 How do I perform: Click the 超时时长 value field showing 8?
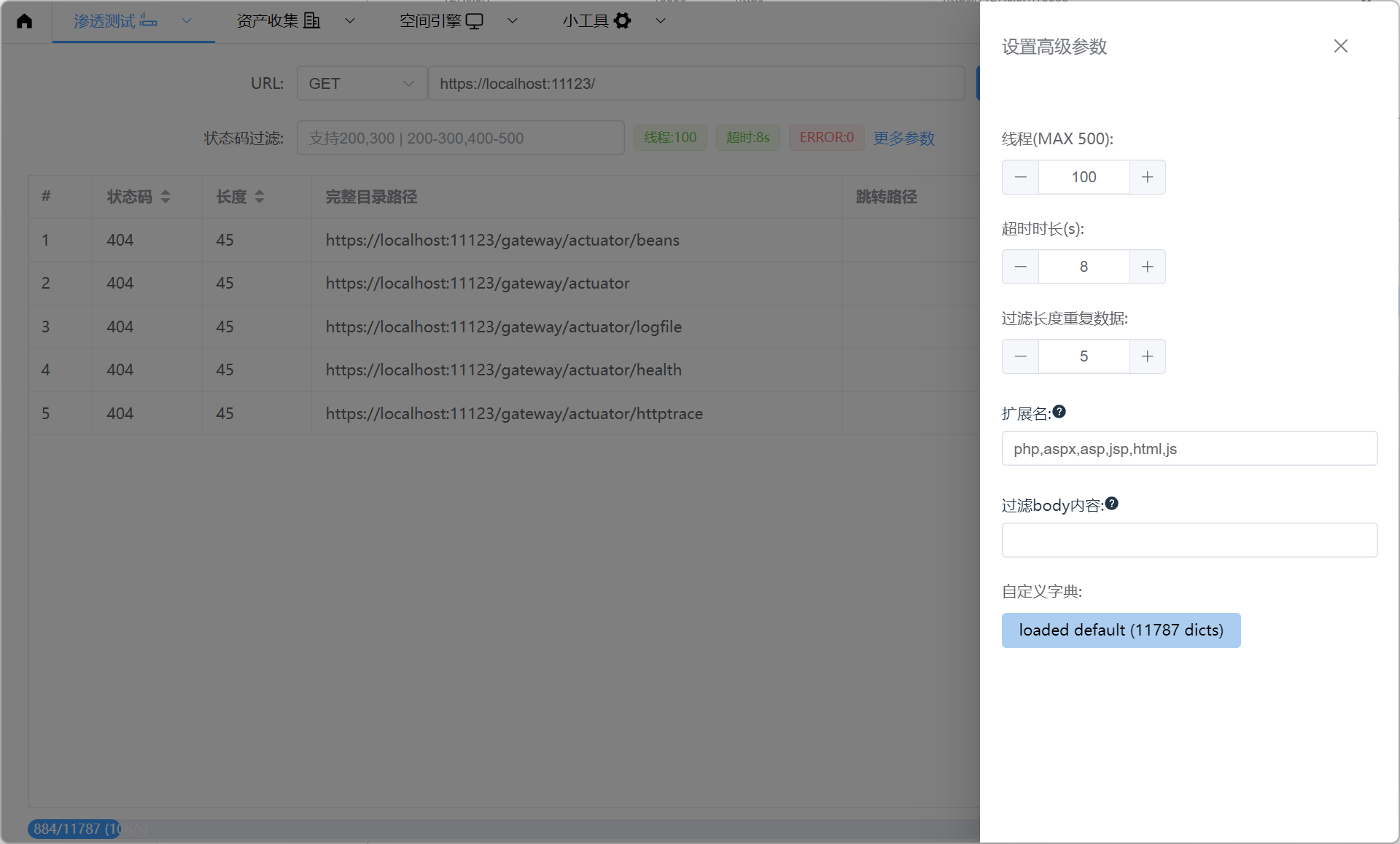point(1084,267)
